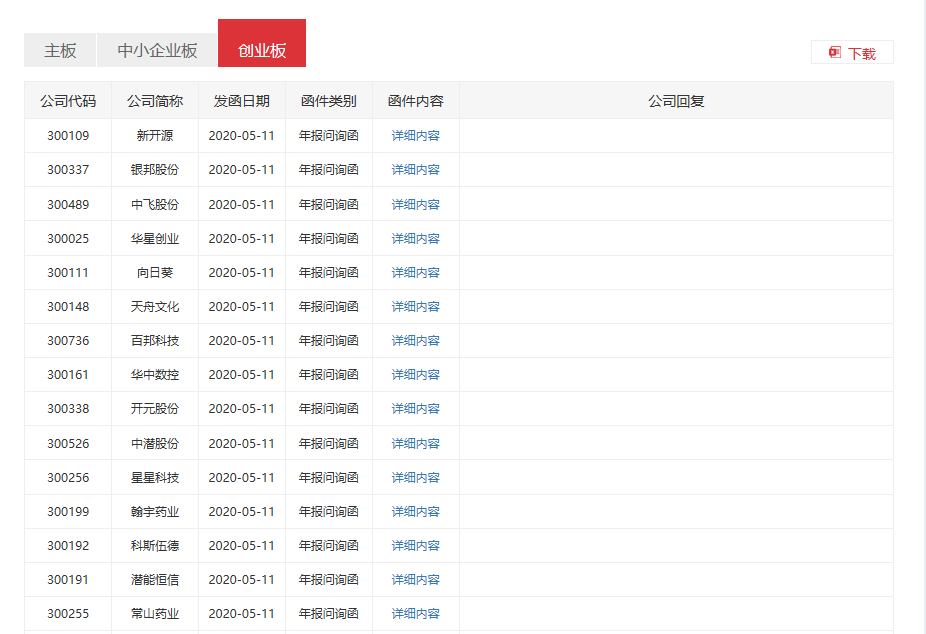Open 详细内容 link for 潜能恒信
The height and width of the screenshot is (634, 926).
(x=416, y=580)
